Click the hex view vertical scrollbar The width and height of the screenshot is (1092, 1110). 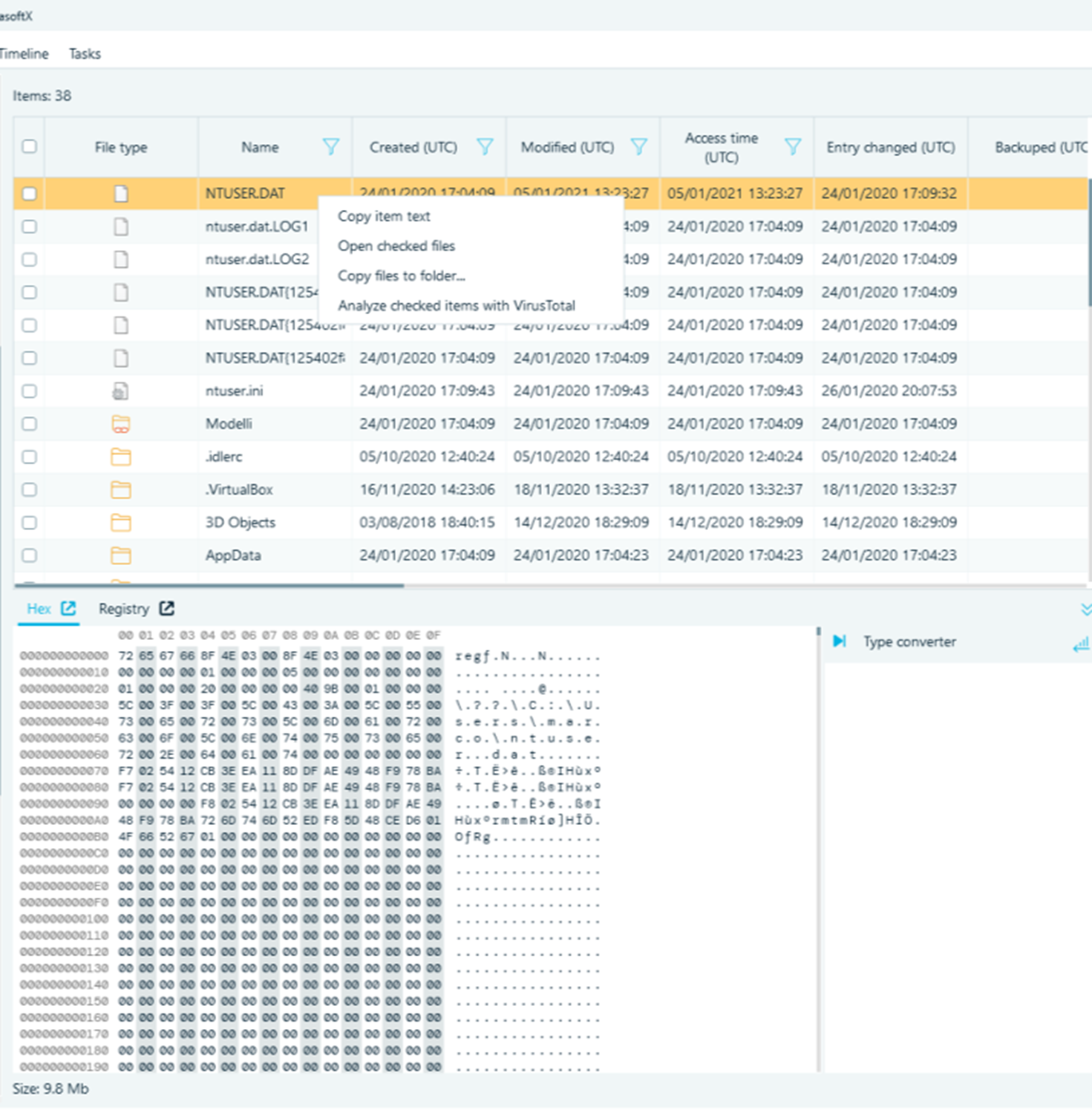[x=818, y=849]
